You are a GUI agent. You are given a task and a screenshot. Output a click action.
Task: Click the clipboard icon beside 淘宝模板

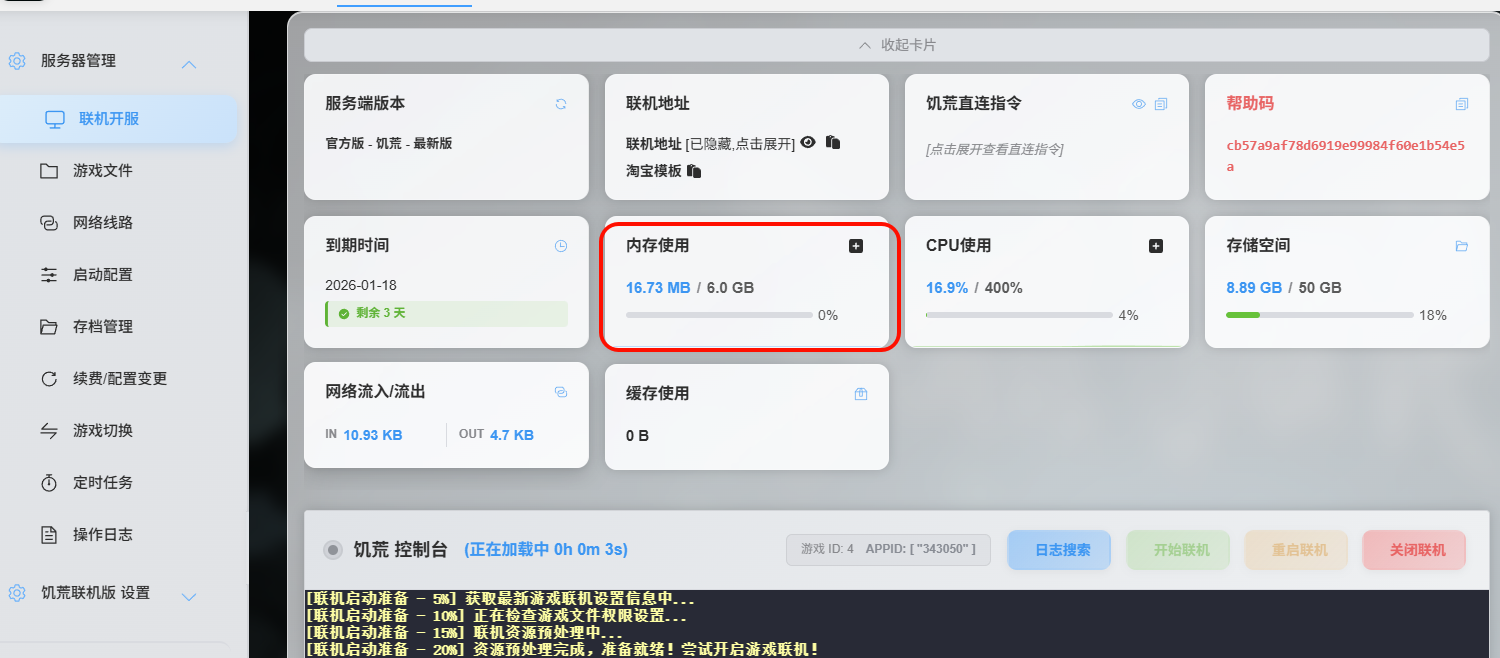[x=694, y=171]
